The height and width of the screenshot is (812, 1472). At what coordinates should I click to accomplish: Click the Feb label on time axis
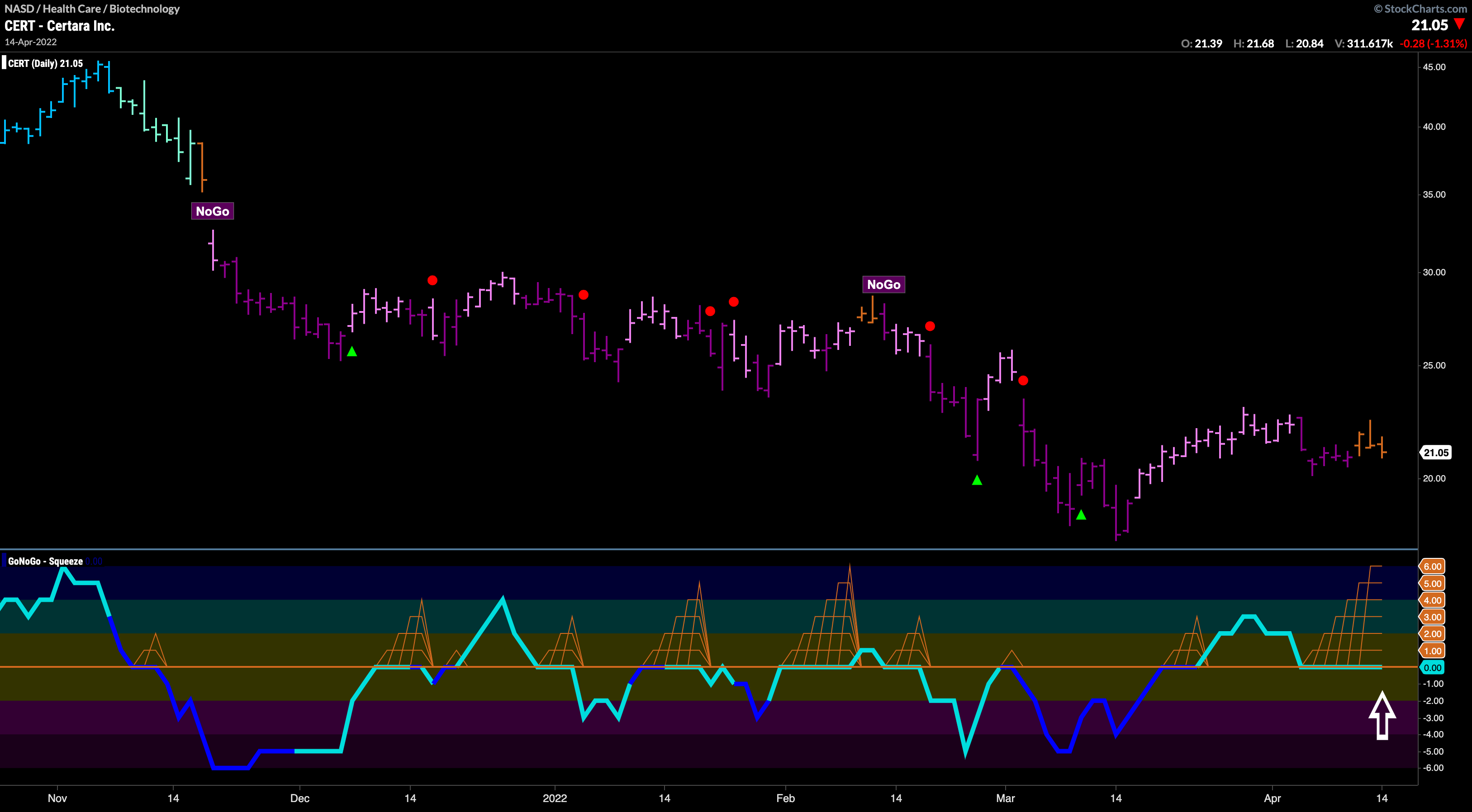[786, 798]
